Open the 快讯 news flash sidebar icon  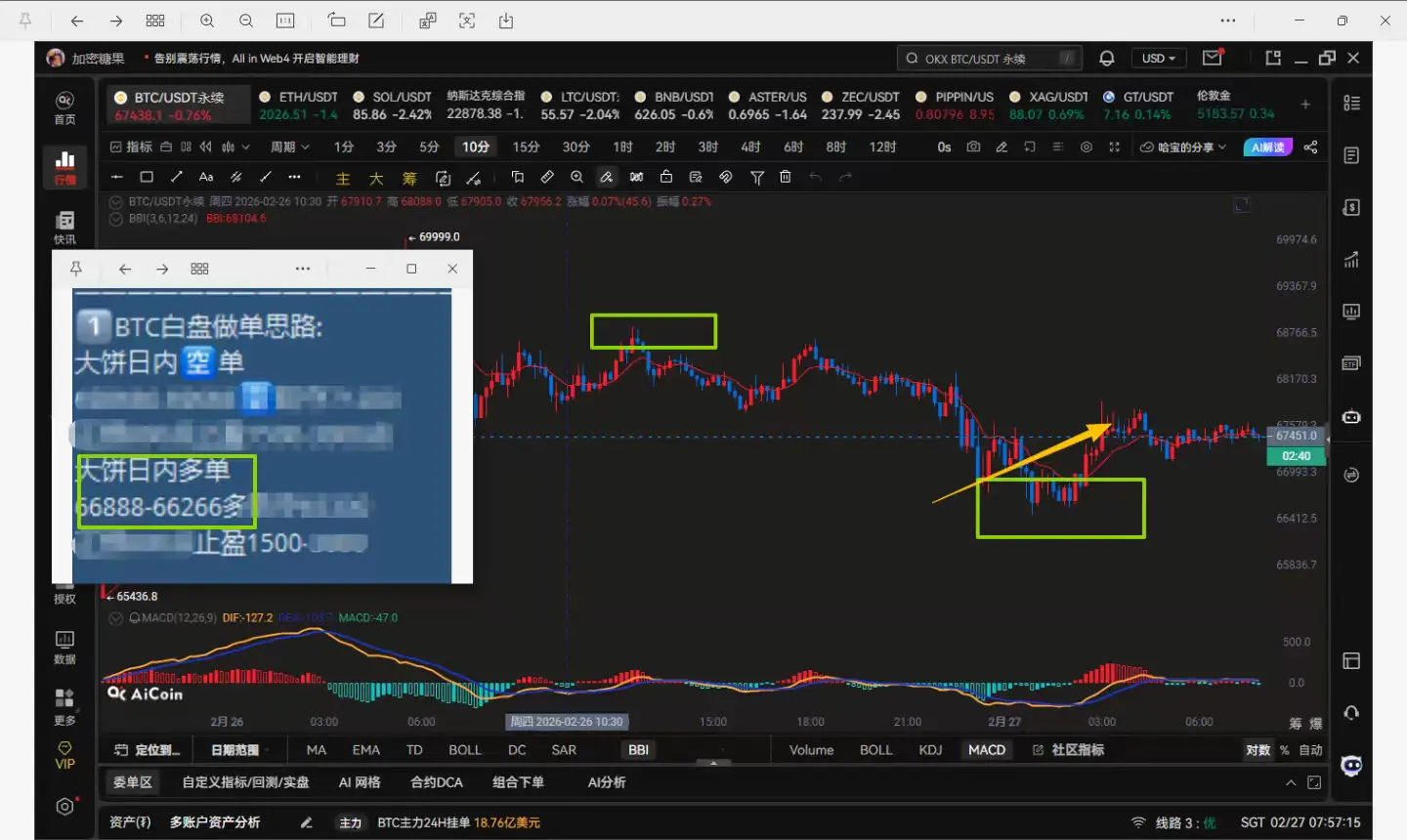coord(64,228)
